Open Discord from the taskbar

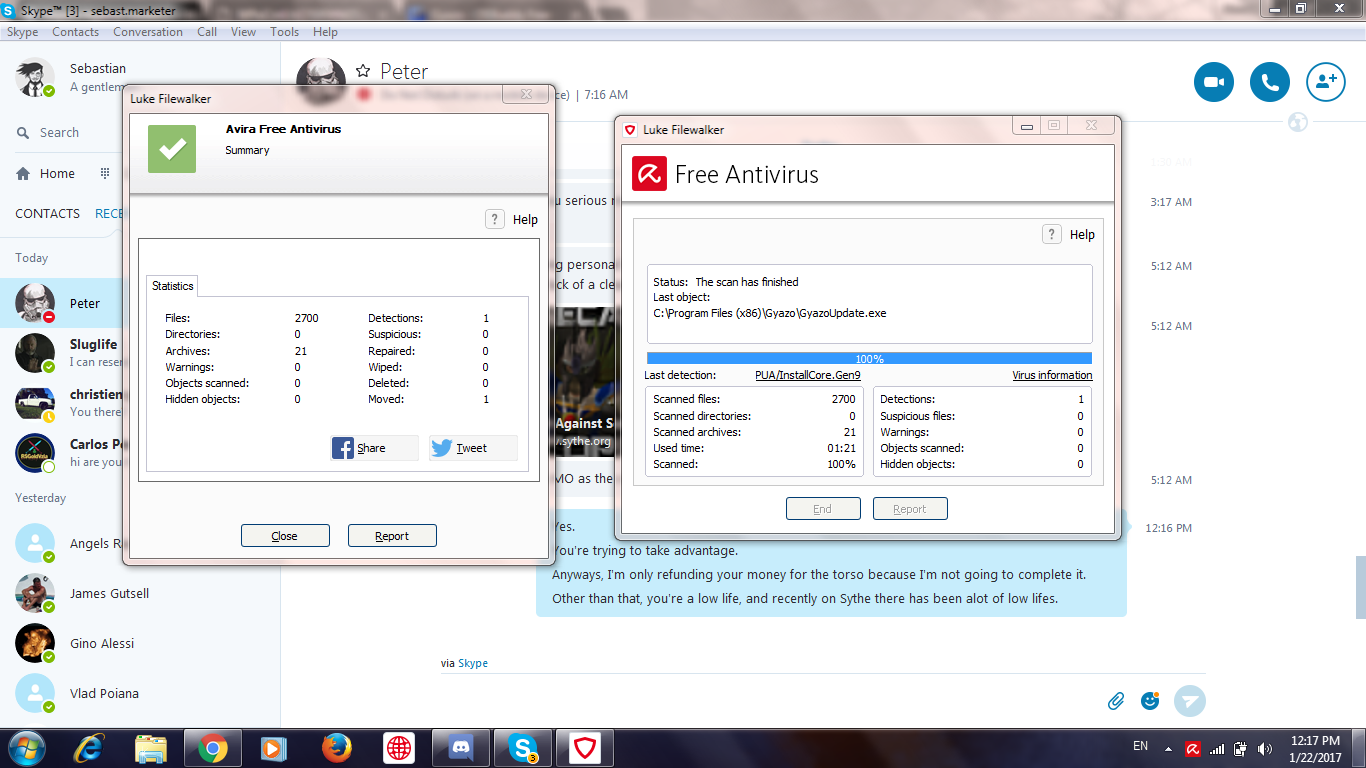460,748
